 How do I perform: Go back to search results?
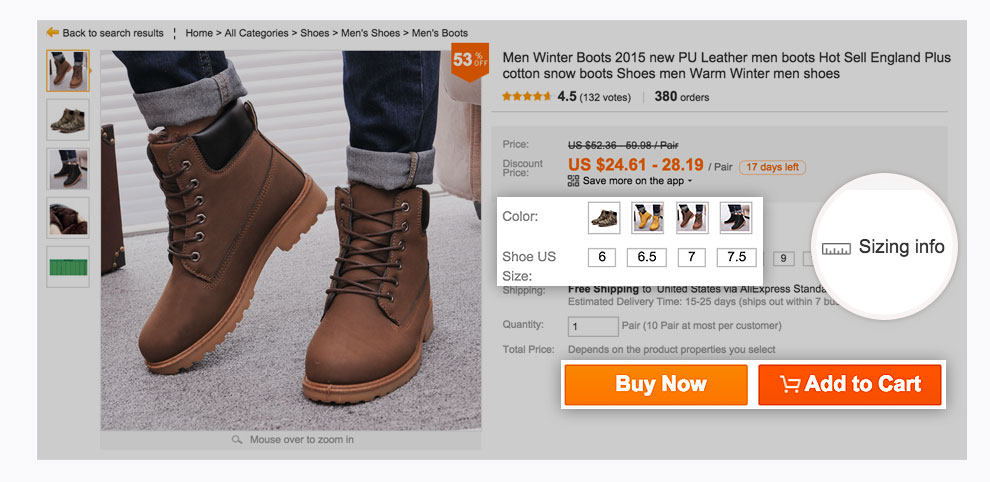click(x=112, y=33)
